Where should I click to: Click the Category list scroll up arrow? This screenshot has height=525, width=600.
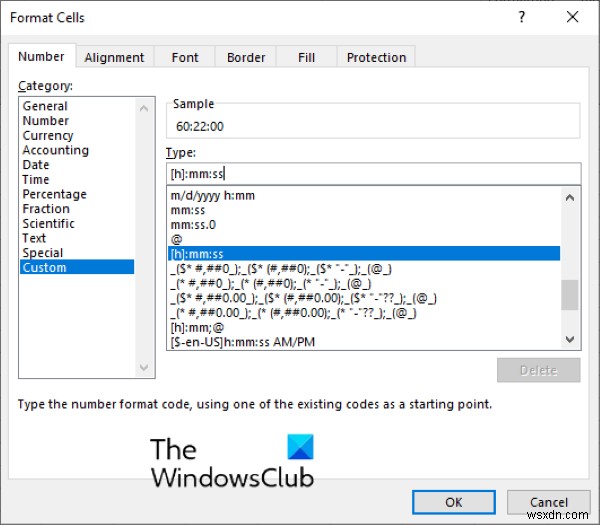144,109
